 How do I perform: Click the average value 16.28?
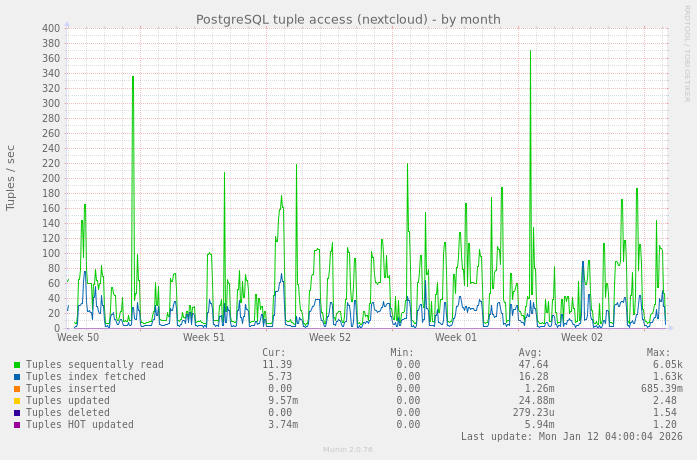(x=533, y=376)
